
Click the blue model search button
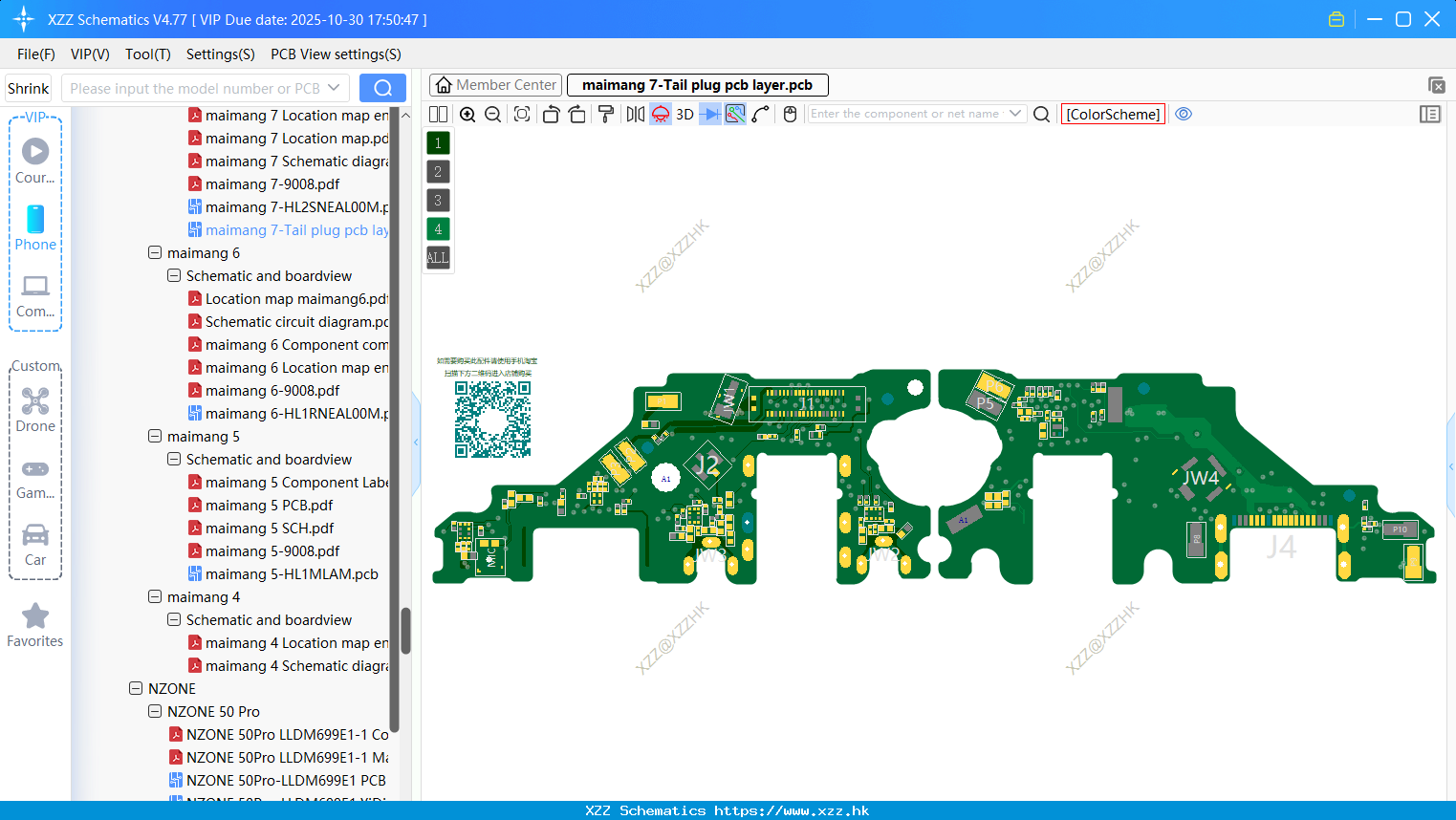click(x=382, y=88)
